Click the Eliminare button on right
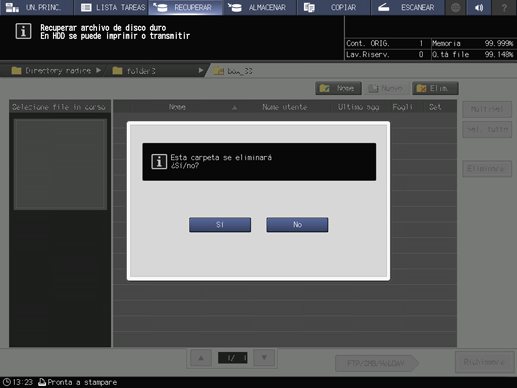517x388 pixels. point(487,169)
